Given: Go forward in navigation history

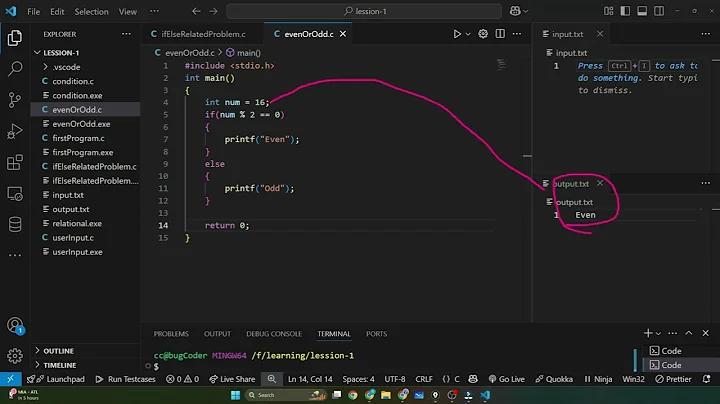Looking at the screenshot, I should click(214, 11).
